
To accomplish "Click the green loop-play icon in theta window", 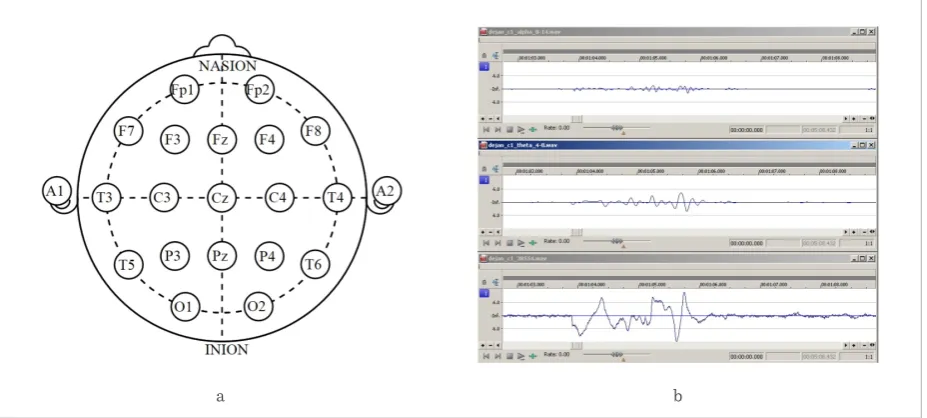I will [533, 242].
